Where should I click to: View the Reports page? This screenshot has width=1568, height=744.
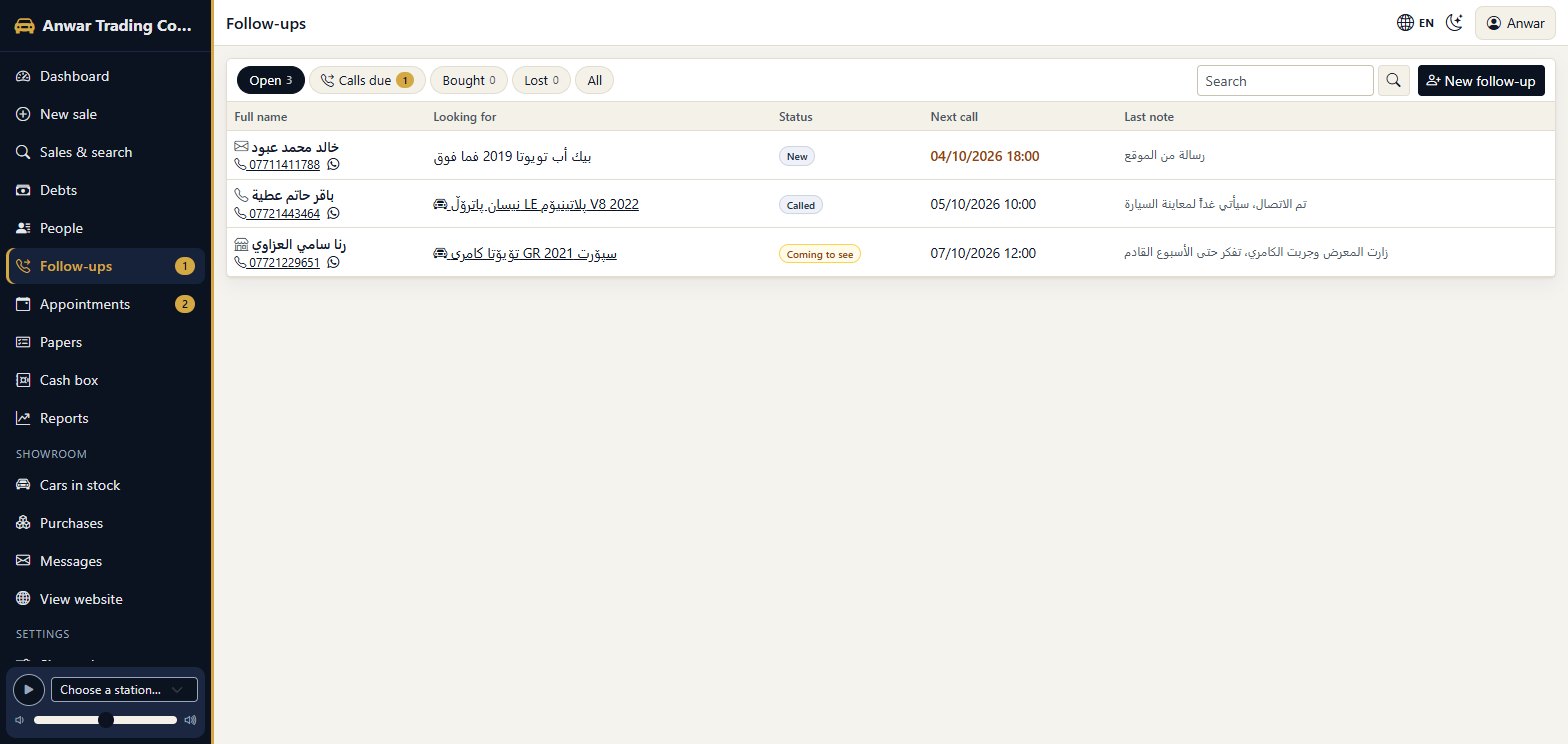106,418
